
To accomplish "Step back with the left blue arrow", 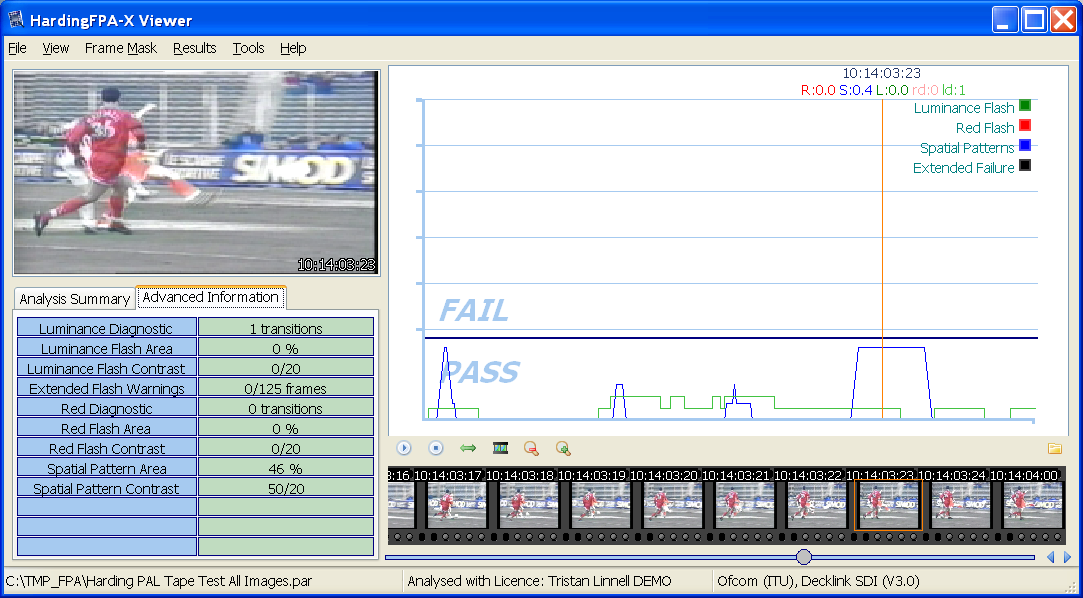I will point(1051,557).
